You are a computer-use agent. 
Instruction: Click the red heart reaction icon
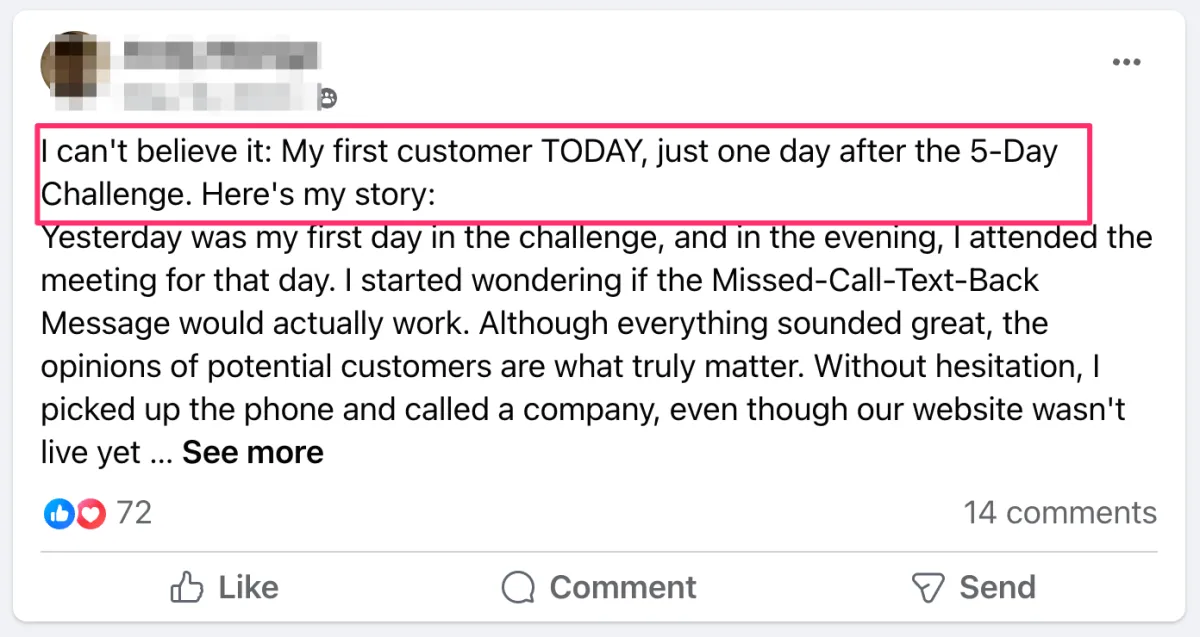coord(90,514)
